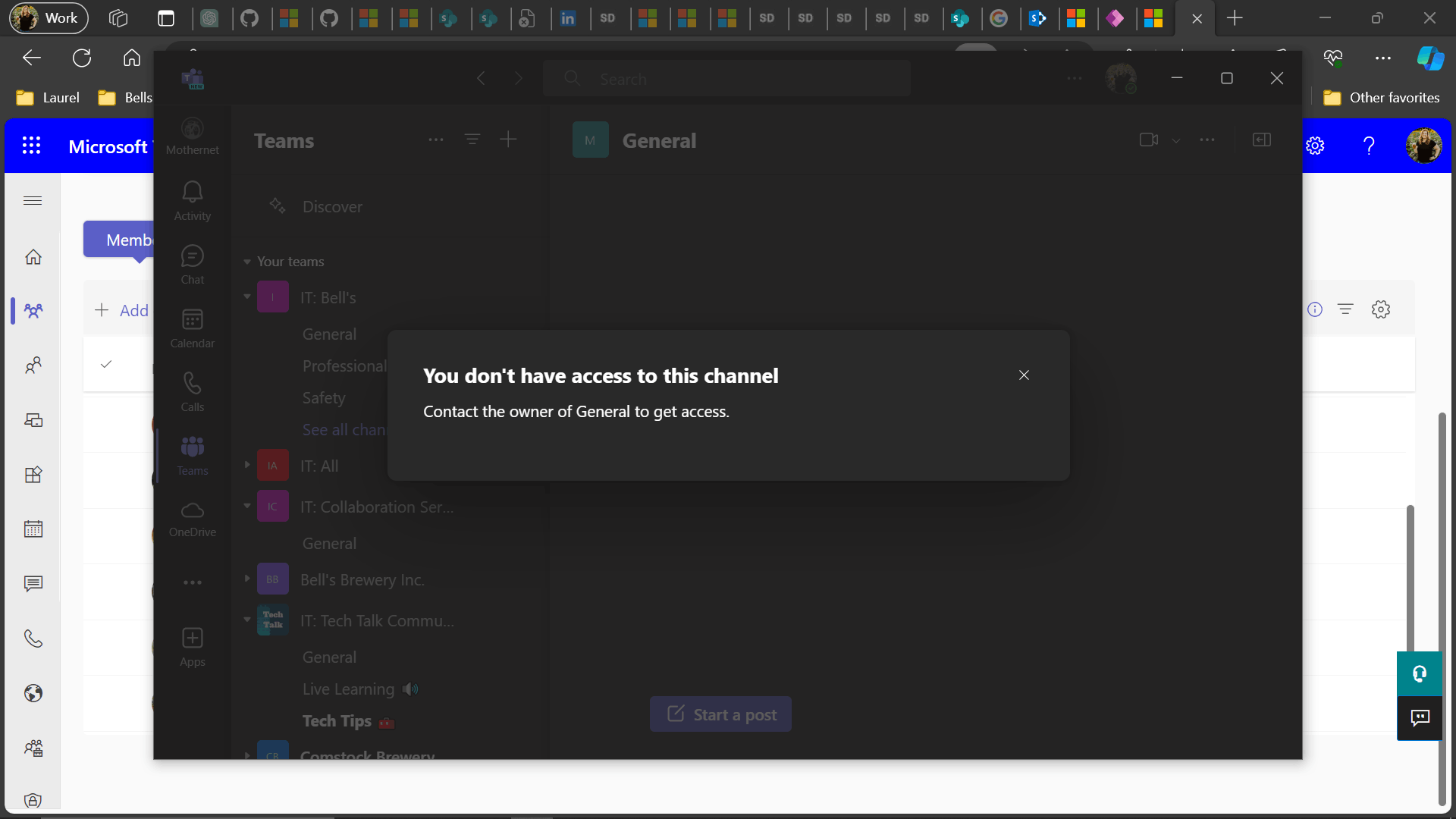The image size is (1456, 819).
Task: Toggle the select-all checkmark in member list
Action: point(106,364)
